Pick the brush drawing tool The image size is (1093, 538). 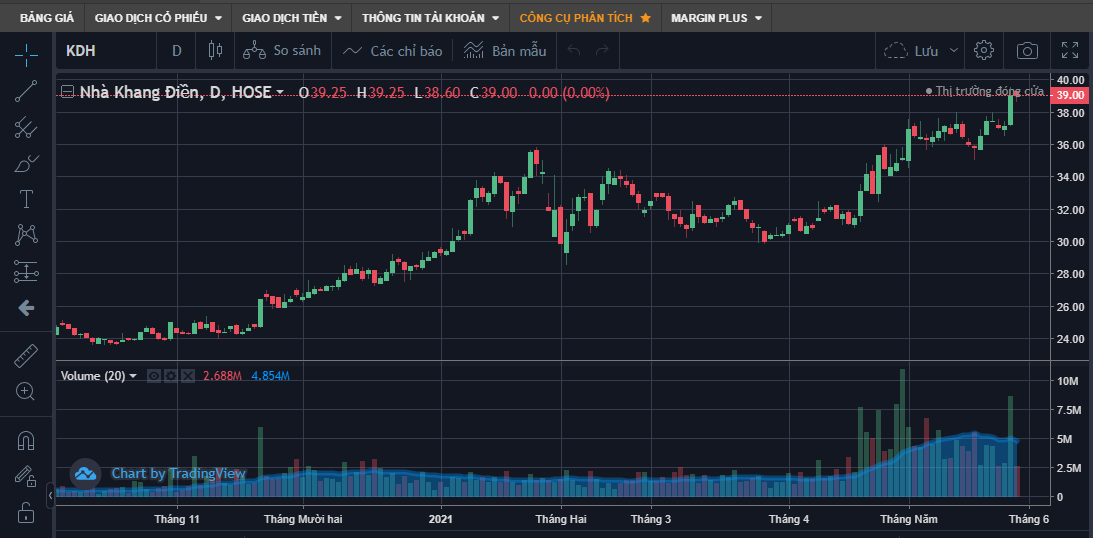point(26,163)
